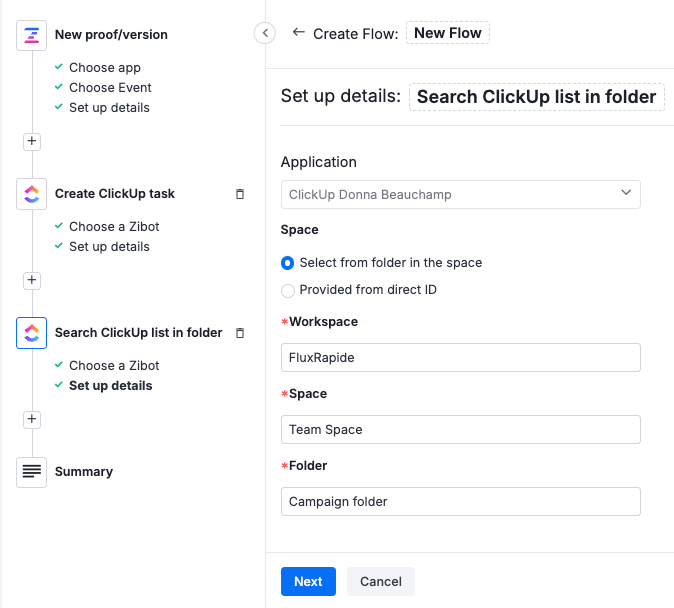The height and width of the screenshot is (608, 674).
Task: Click the Folder field showing Campaign folder
Action: pos(460,501)
